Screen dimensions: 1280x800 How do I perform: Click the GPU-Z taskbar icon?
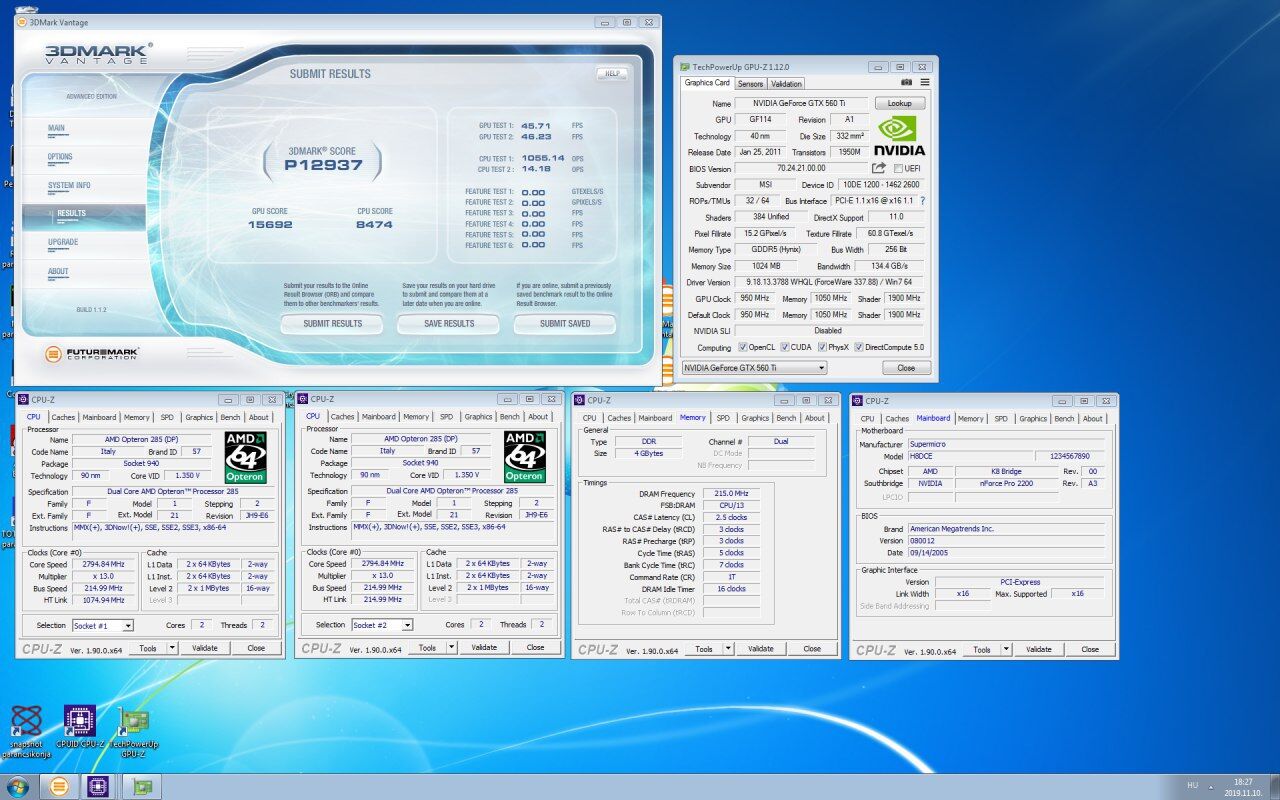coord(141,786)
